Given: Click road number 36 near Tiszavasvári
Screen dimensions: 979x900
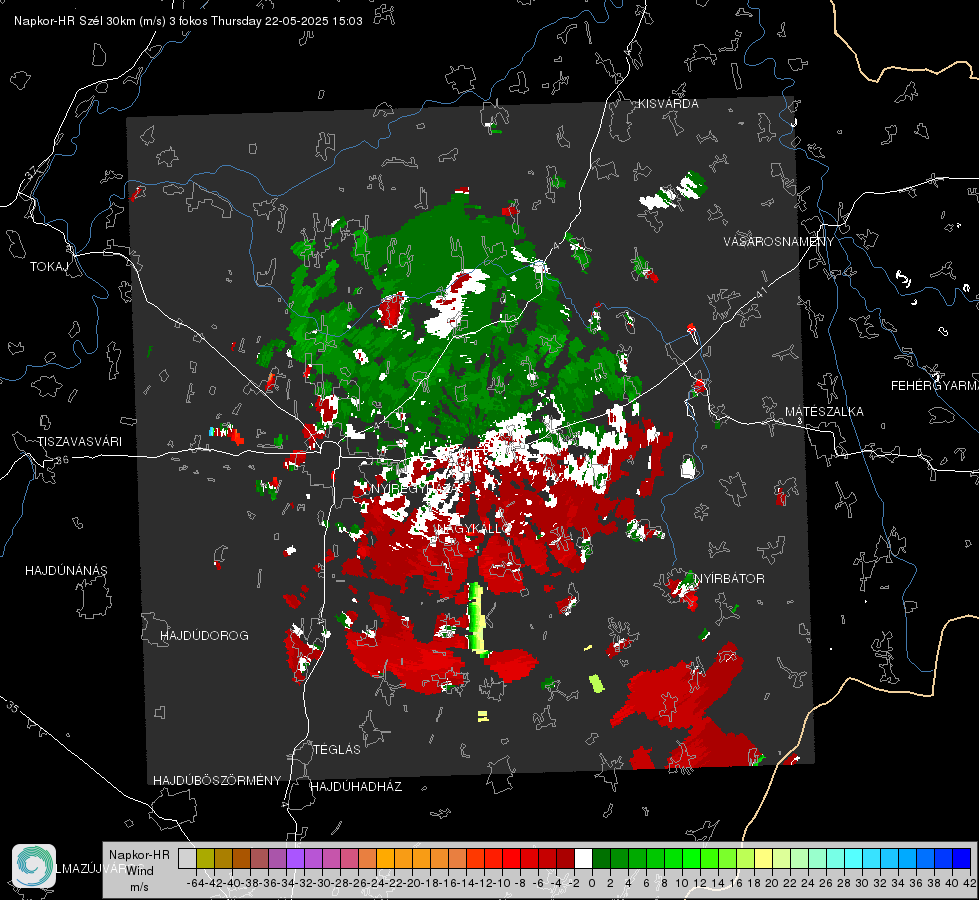Looking at the screenshot, I should click(x=62, y=460).
